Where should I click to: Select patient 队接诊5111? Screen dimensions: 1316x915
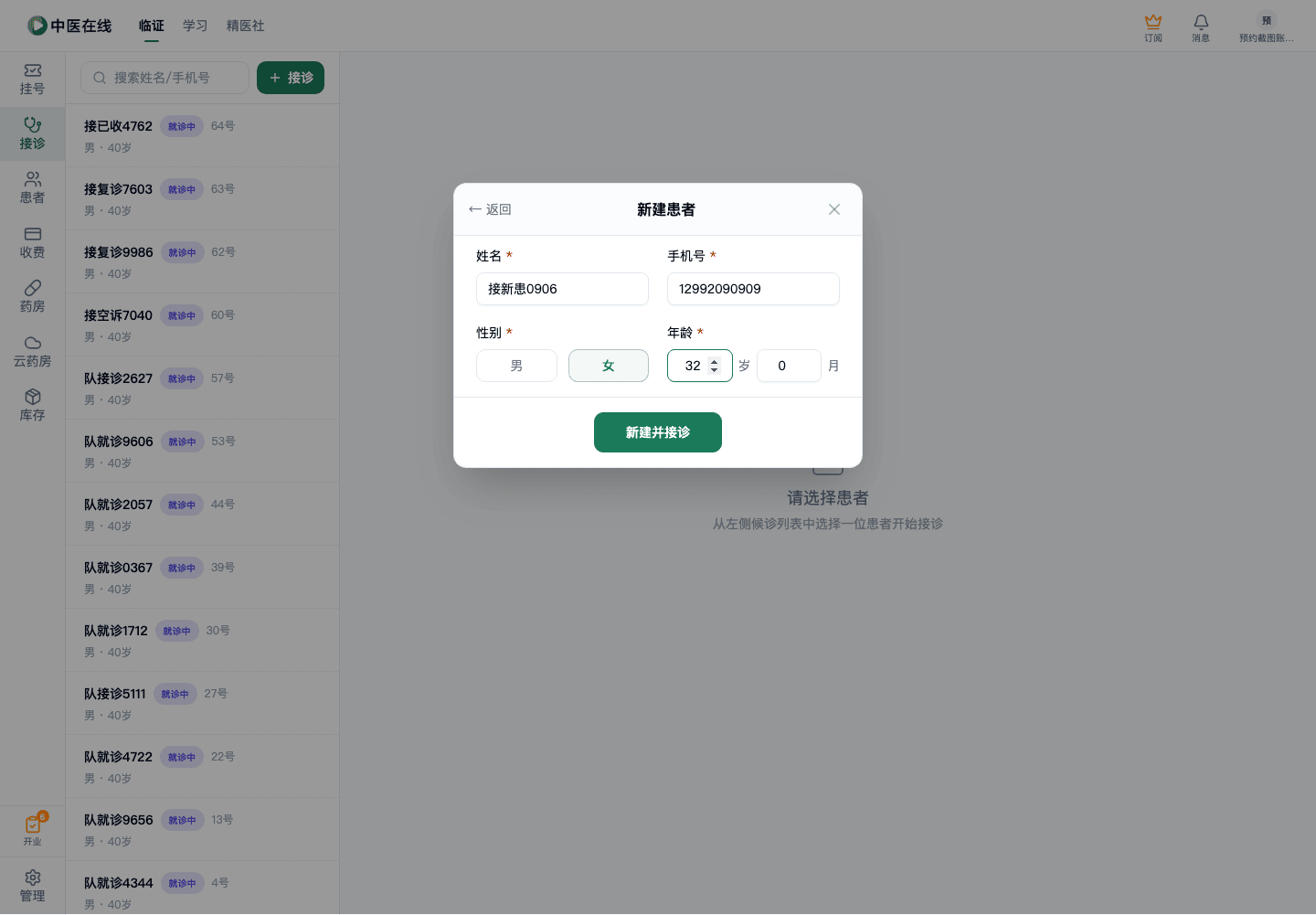click(202, 703)
